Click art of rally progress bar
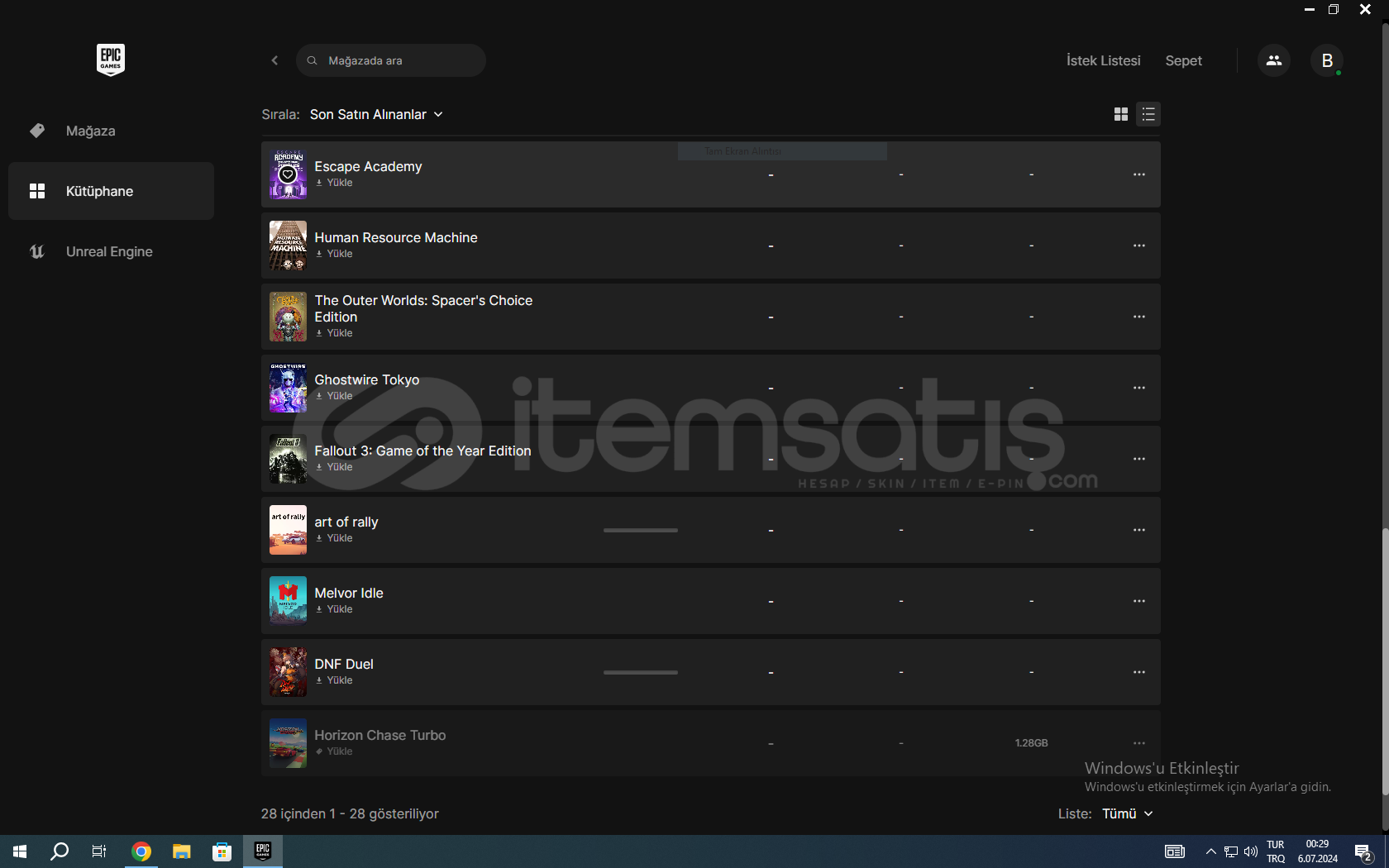The image size is (1389, 868). pos(641,530)
